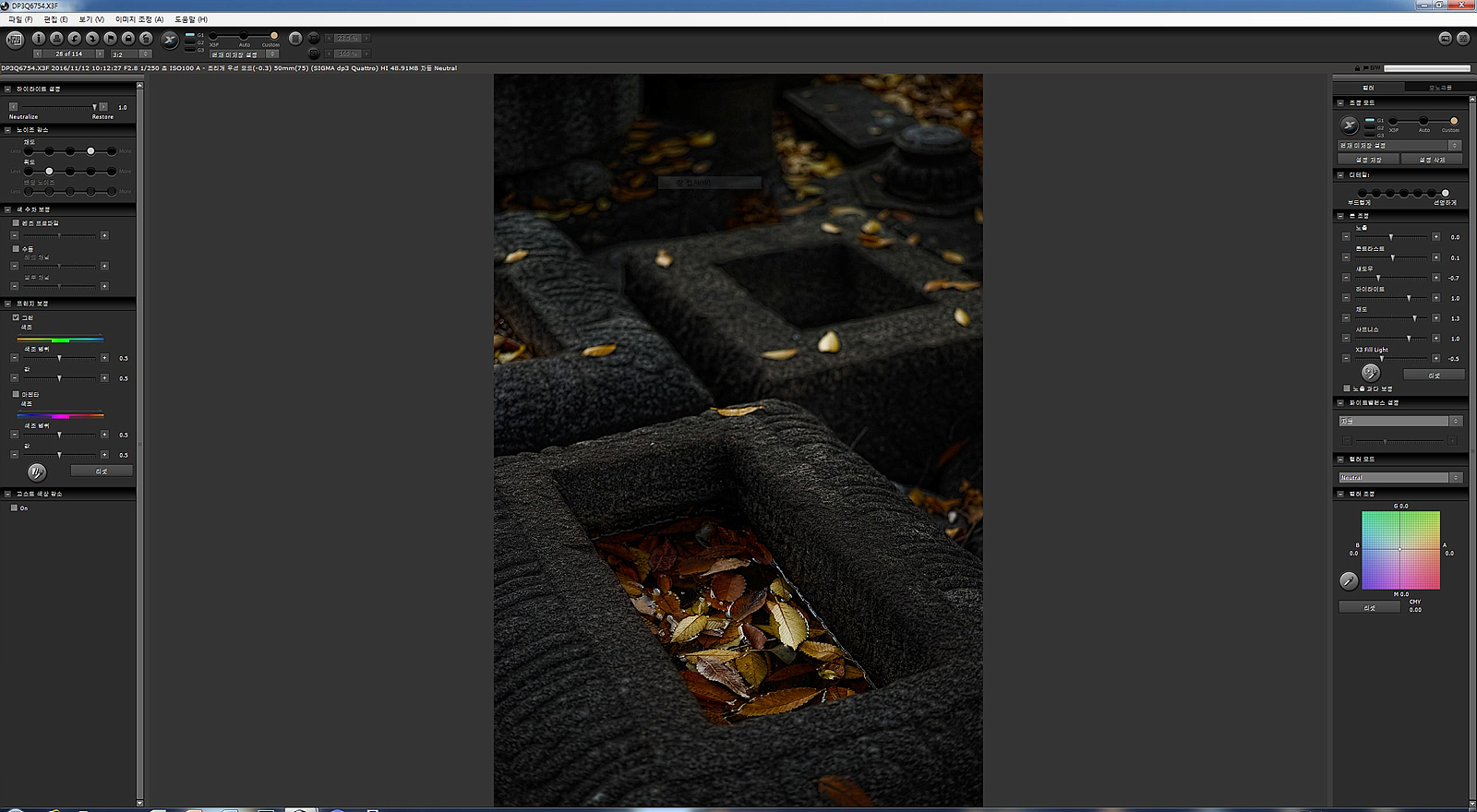Click the 리셋 button under color wheel
Image resolution: width=1477 pixels, height=812 pixels.
tap(1370, 608)
